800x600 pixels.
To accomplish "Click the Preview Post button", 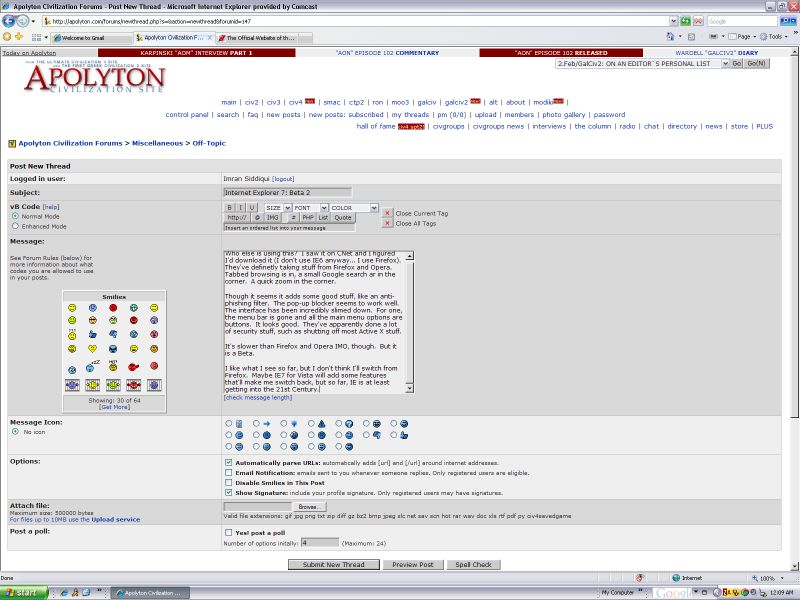I will (412, 565).
